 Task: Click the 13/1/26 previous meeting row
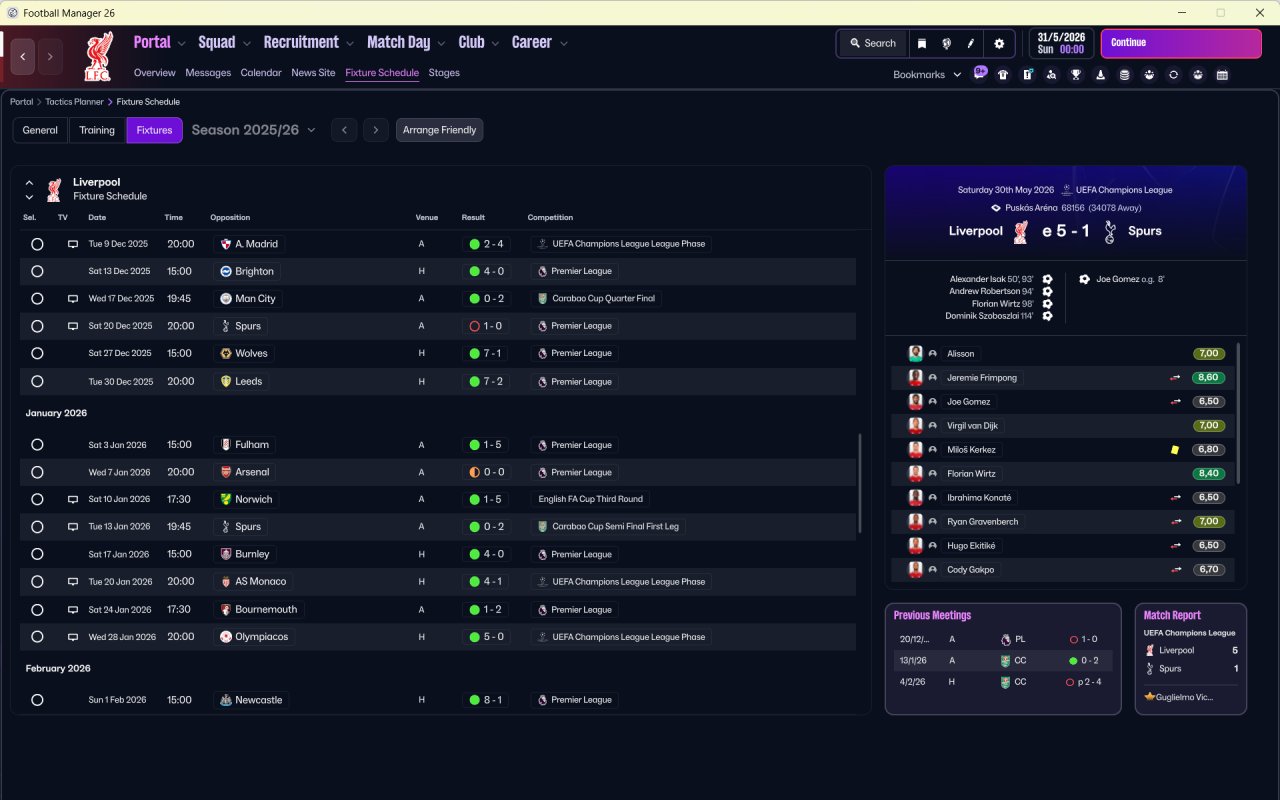point(1003,661)
